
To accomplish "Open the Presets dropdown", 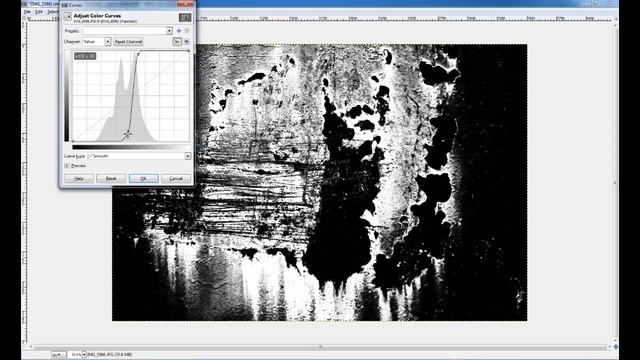I will tap(127, 31).
